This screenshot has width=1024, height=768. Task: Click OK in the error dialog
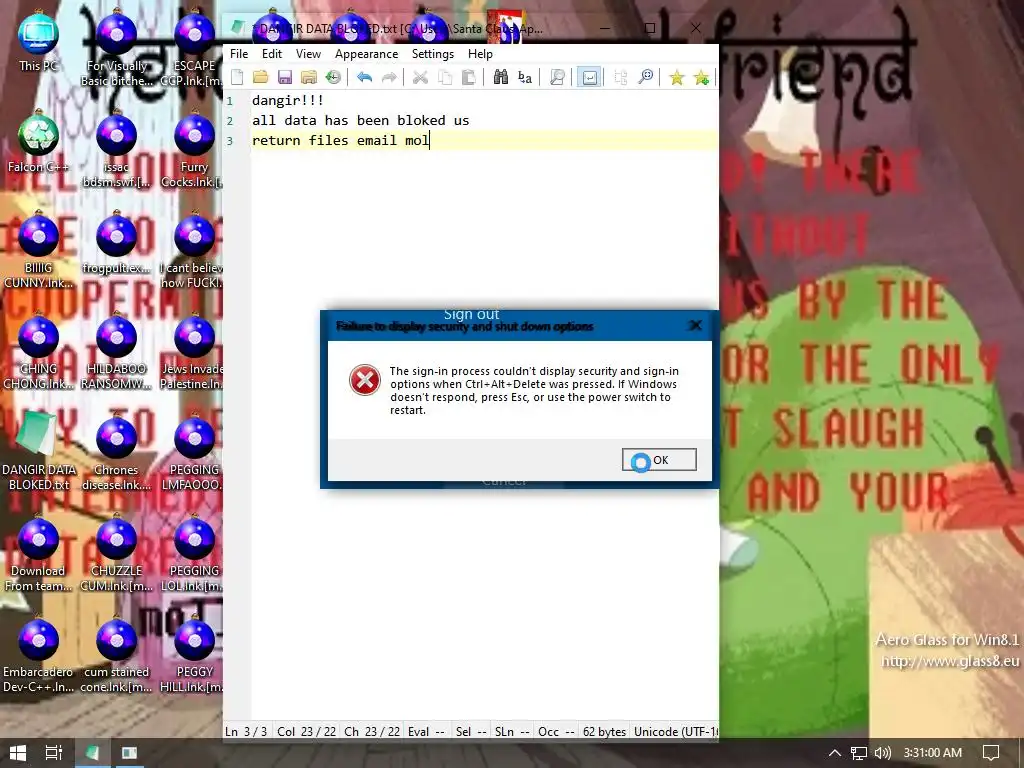pyautogui.click(x=659, y=460)
